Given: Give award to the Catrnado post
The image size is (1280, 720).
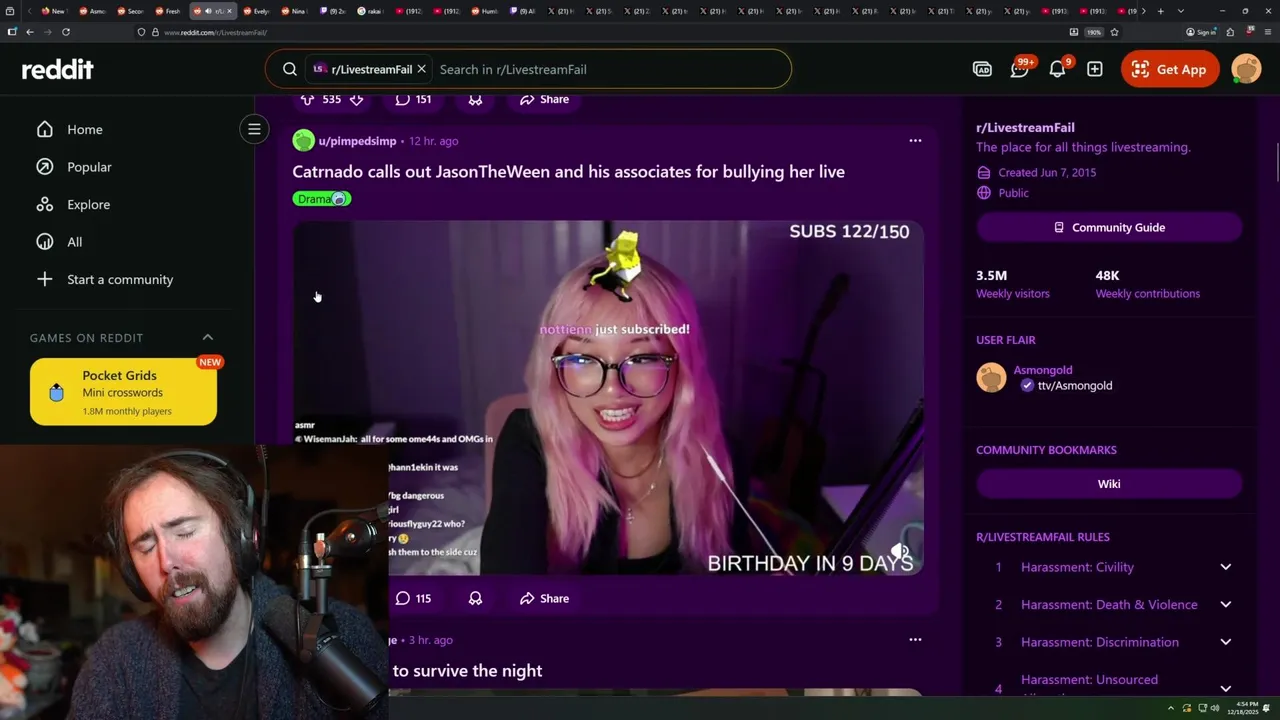Looking at the screenshot, I should coord(476,598).
